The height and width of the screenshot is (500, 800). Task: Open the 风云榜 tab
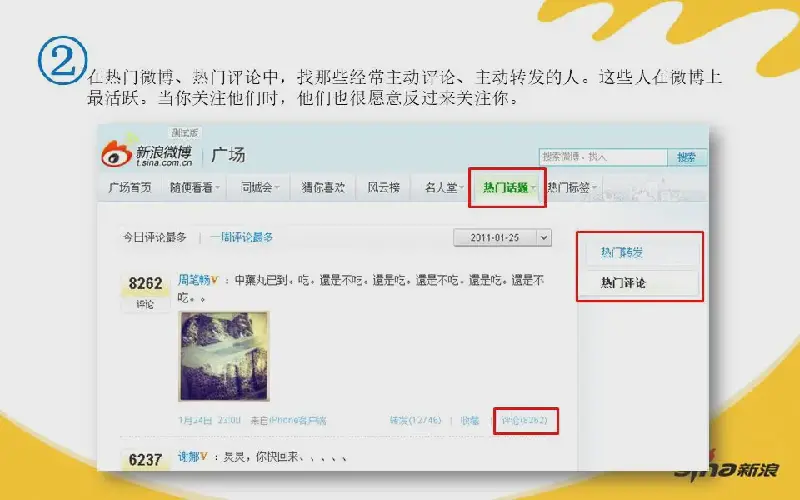pos(384,188)
